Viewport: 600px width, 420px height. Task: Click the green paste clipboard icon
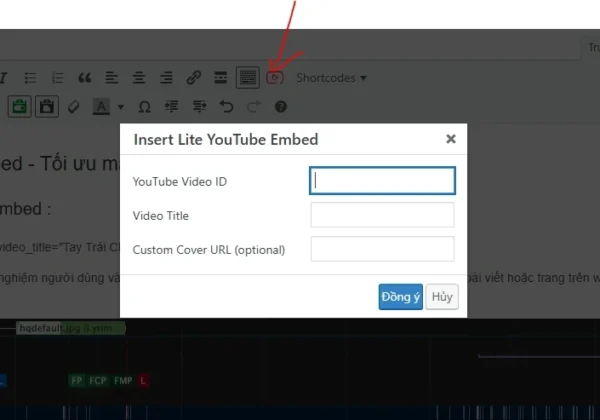(20, 106)
